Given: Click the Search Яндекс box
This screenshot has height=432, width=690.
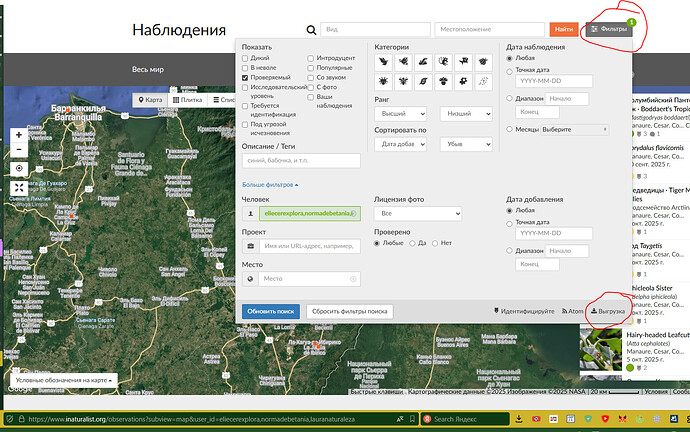Looking at the screenshot, I should [x=465, y=419].
